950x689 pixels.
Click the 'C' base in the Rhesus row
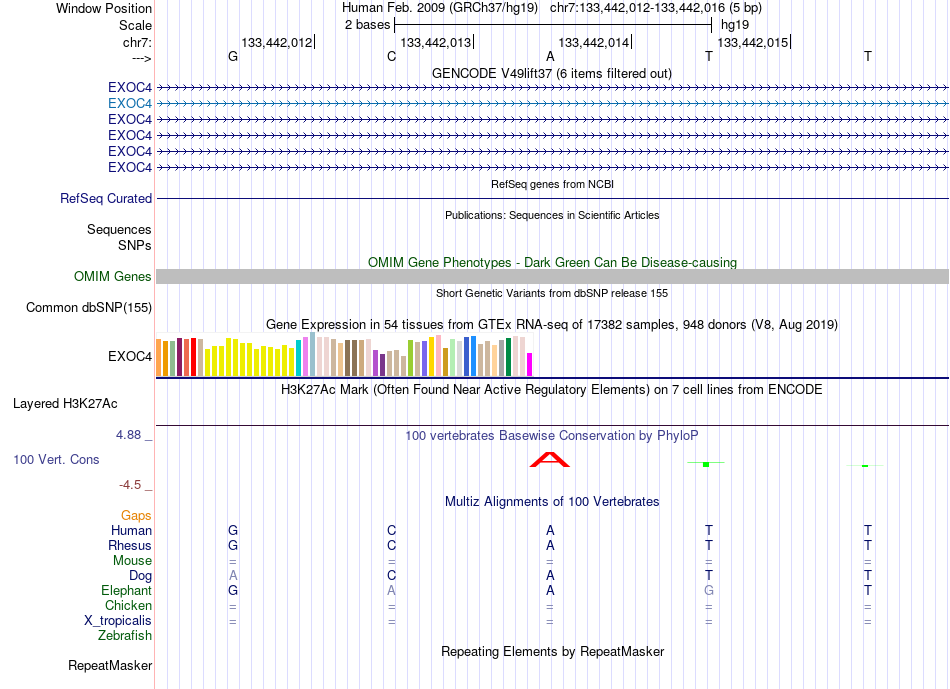391,545
